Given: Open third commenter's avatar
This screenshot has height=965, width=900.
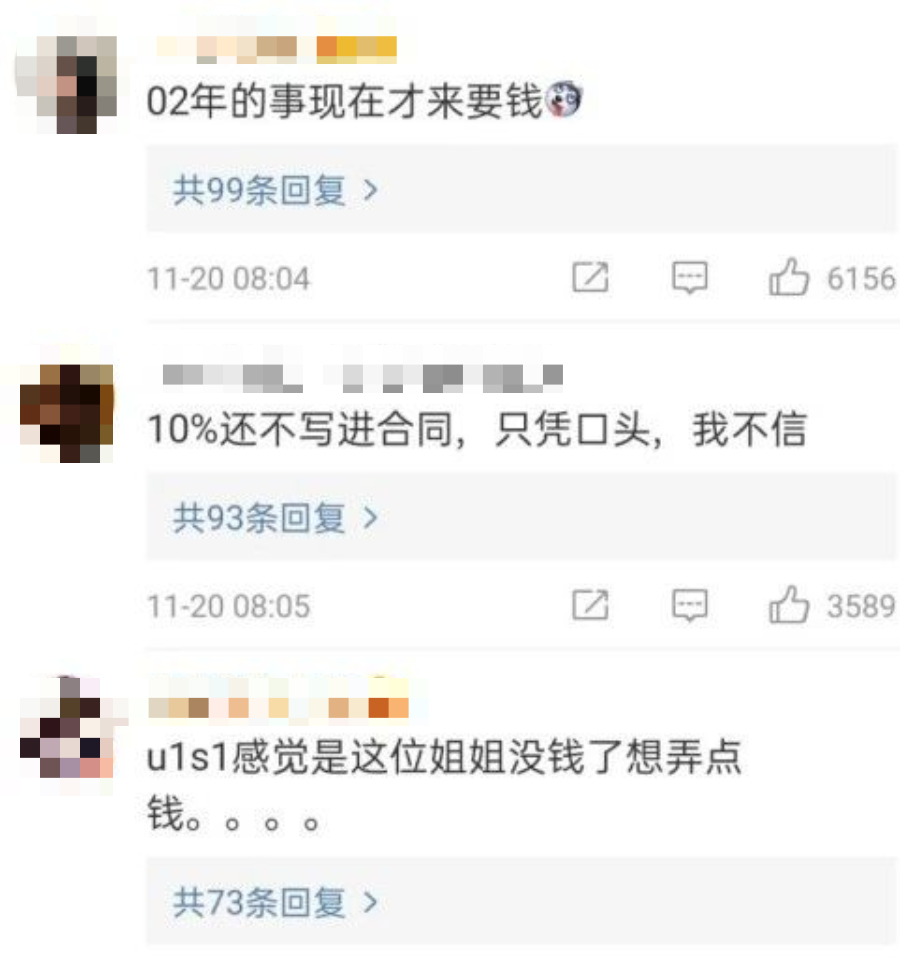Looking at the screenshot, I should pyautogui.click(x=66, y=728).
